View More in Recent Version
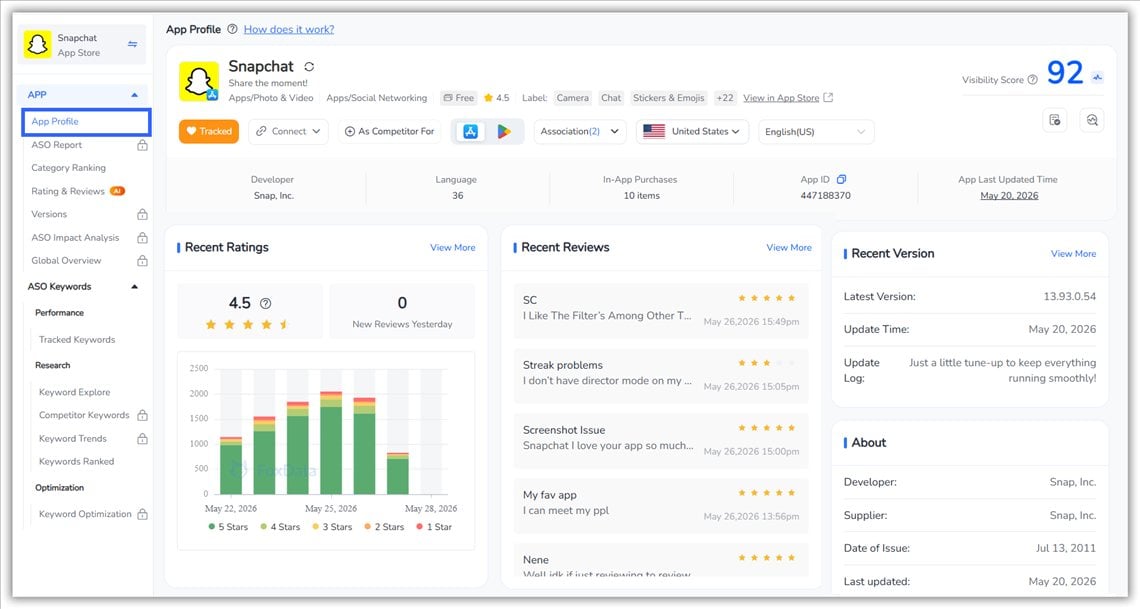Image resolution: width=1140 pixels, height=609 pixels. (x=1073, y=254)
